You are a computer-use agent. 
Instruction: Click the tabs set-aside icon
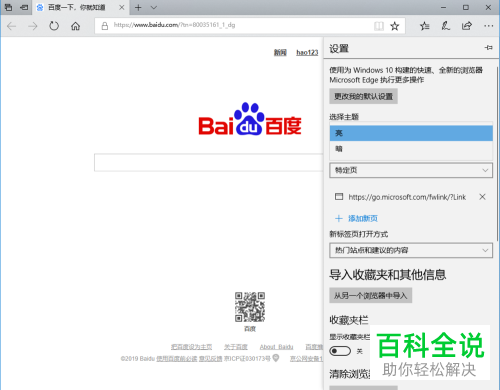pyautogui.click(x=8, y=7)
